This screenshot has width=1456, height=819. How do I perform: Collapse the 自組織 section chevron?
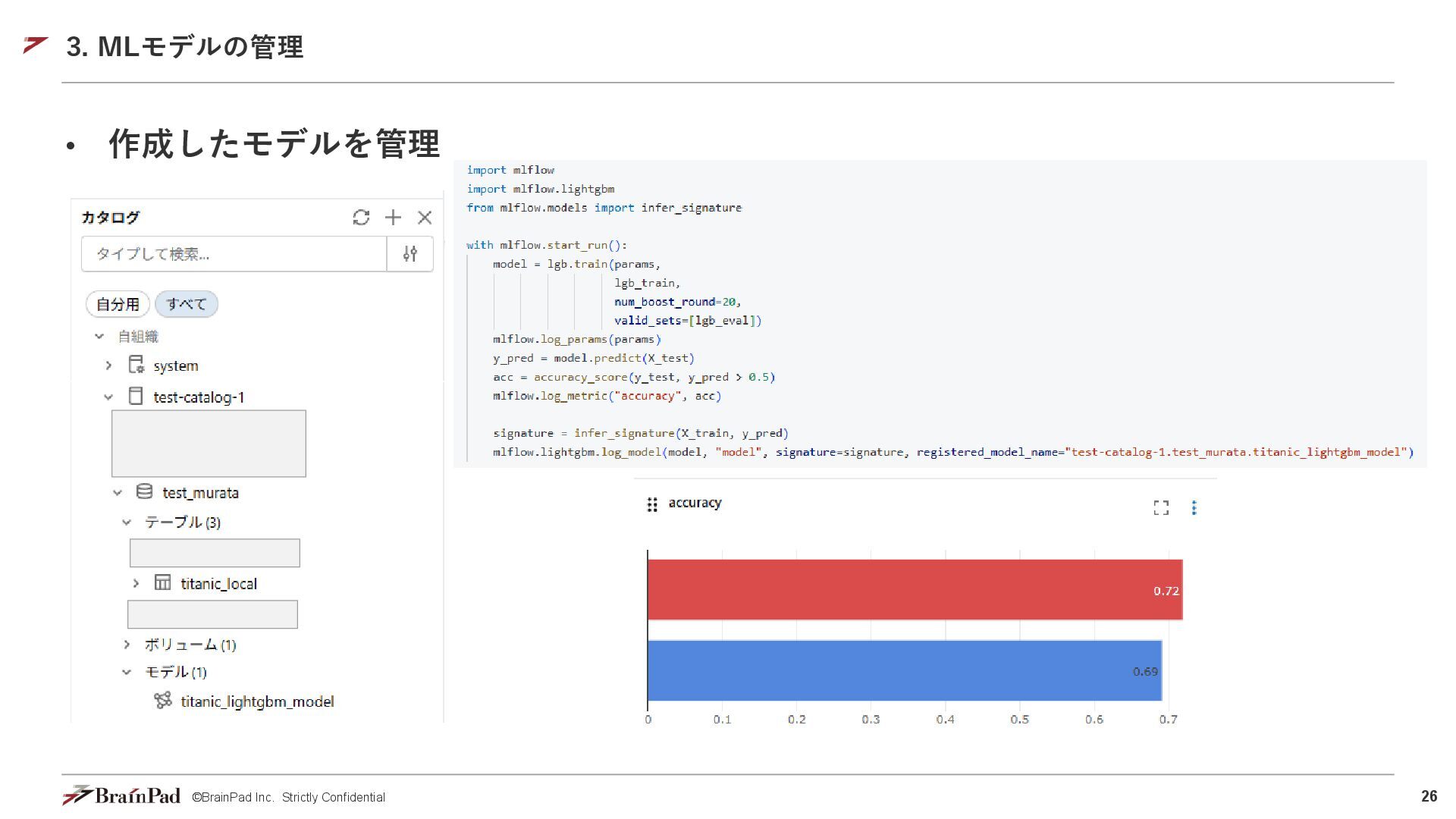click(99, 336)
